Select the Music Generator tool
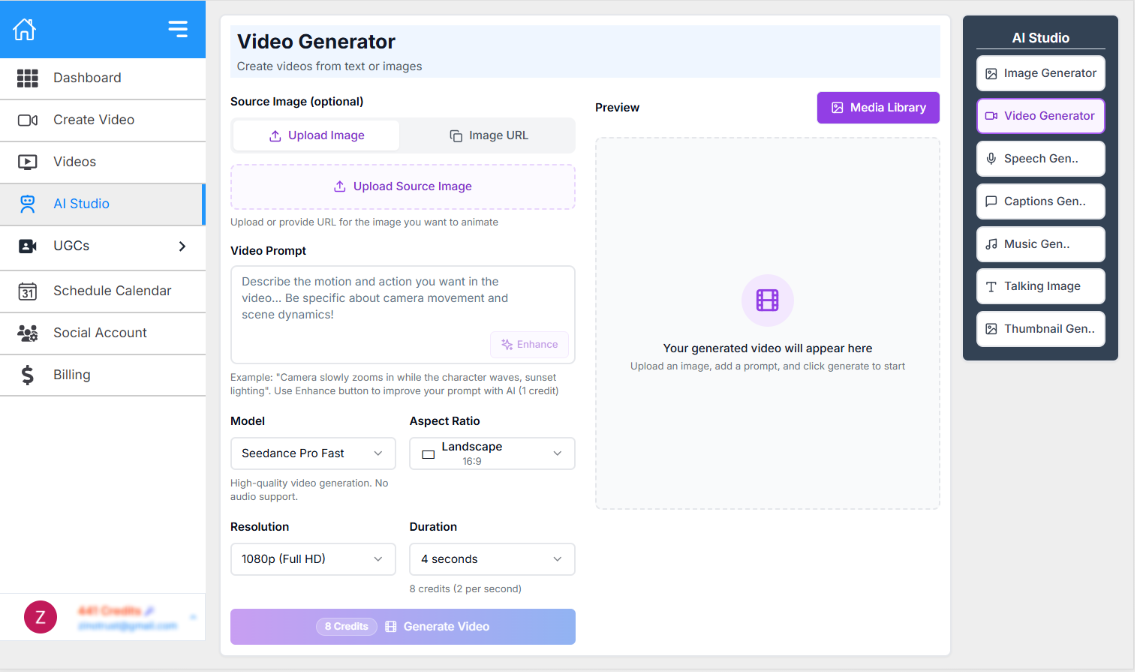1135x672 pixels. (x=1040, y=244)
